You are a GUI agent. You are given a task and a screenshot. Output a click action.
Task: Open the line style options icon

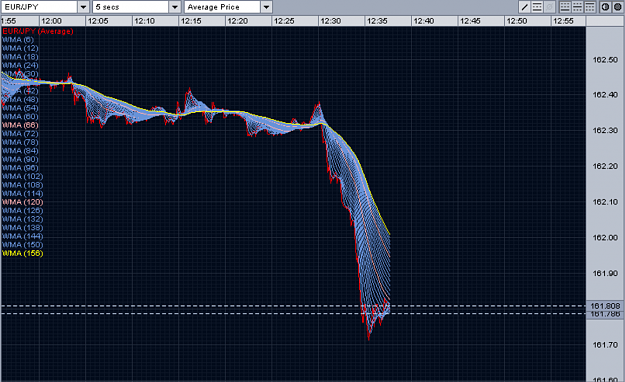(x=537, y=7)
